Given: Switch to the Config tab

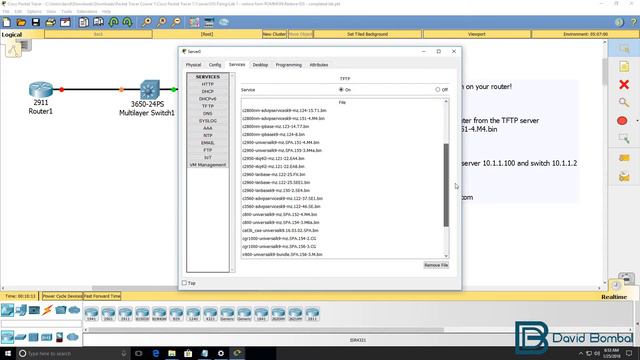Looking at the screenshot, I should [x=215, y=65].
